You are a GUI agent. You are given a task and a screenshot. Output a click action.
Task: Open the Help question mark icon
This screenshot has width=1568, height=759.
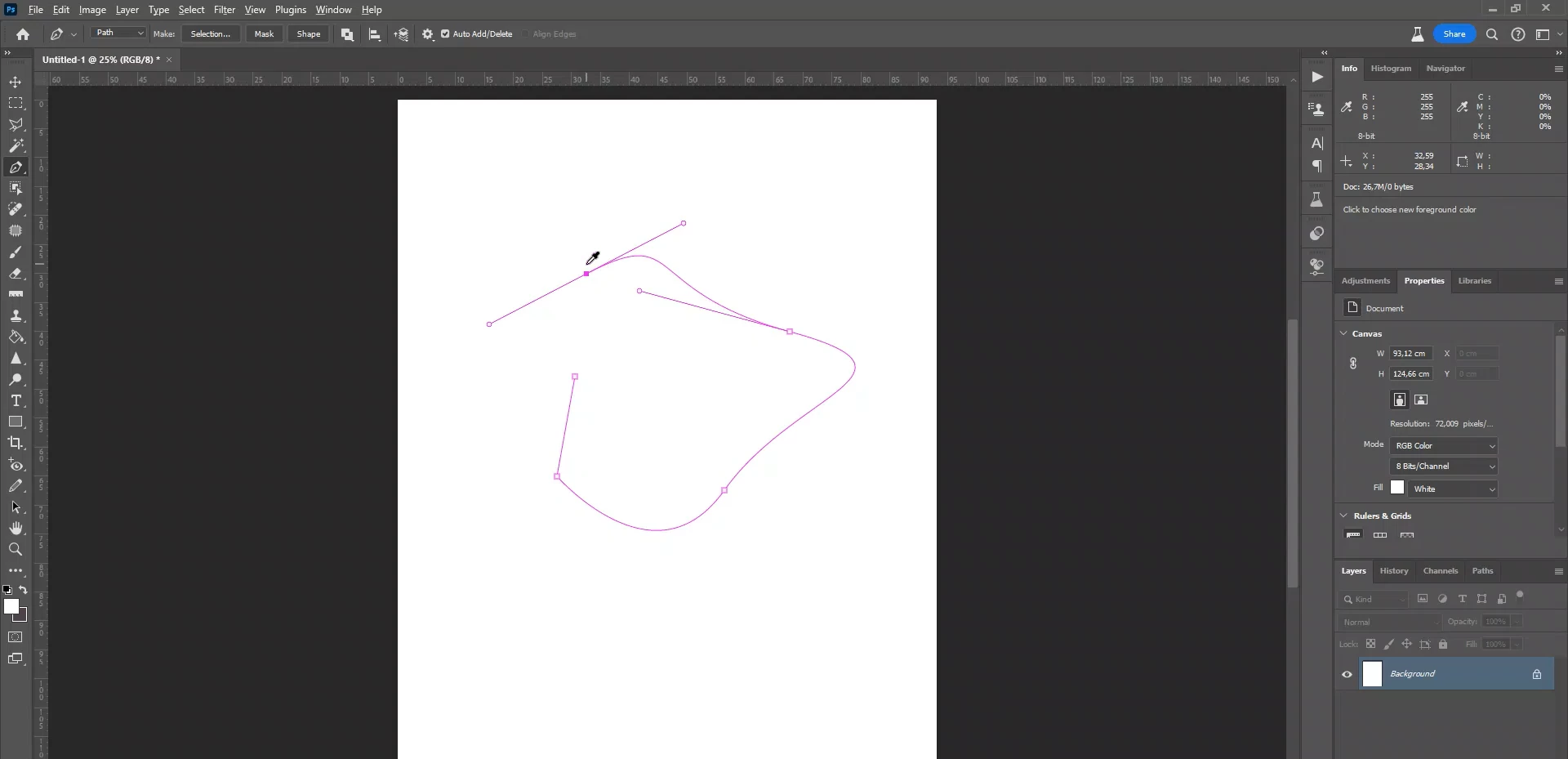click(1518, 34)
